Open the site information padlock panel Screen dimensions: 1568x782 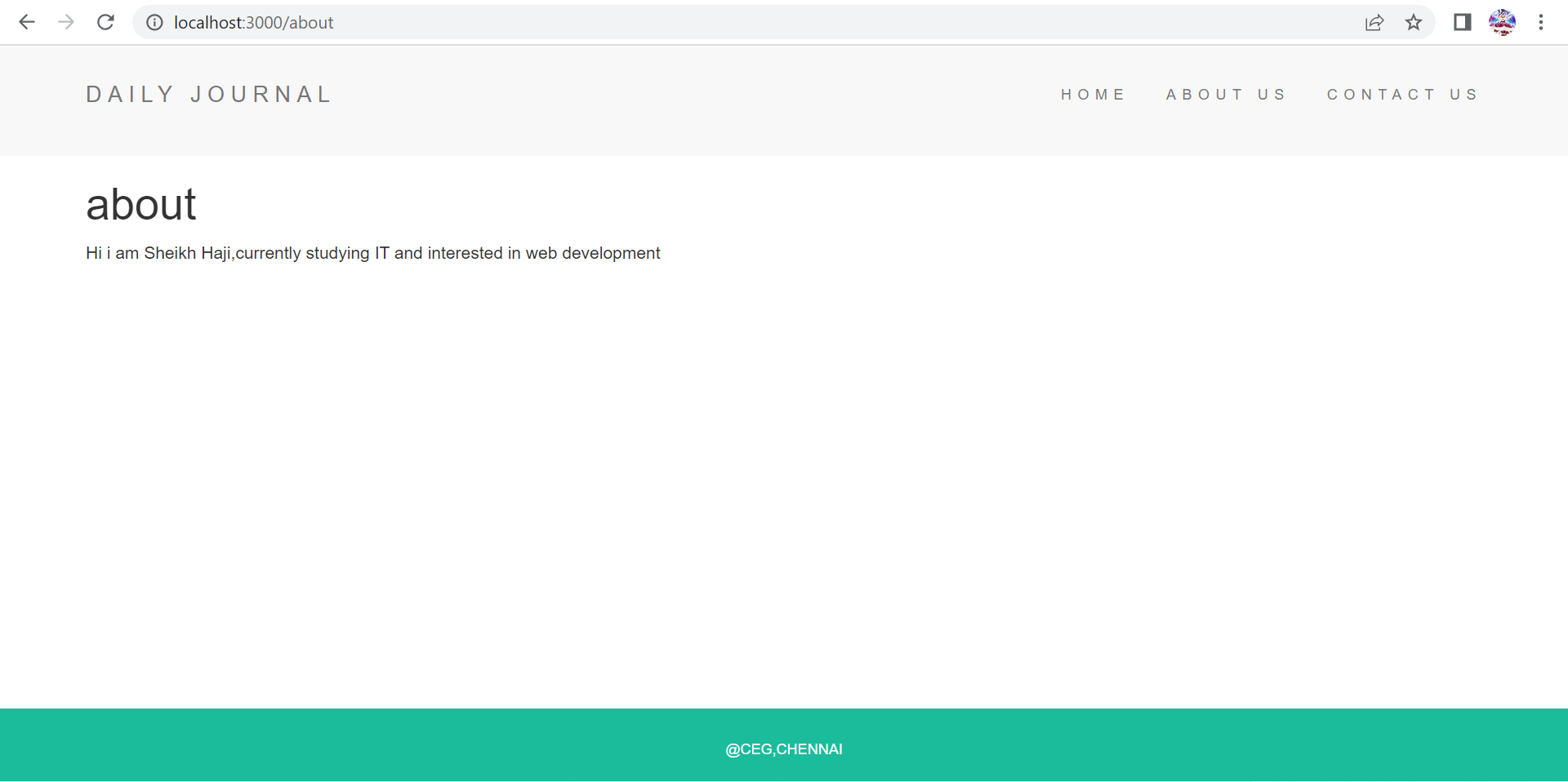click(154, 23)
